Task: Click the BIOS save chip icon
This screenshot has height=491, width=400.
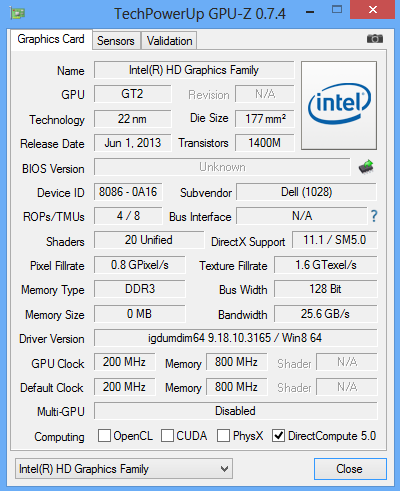Action: coord(366,167)
